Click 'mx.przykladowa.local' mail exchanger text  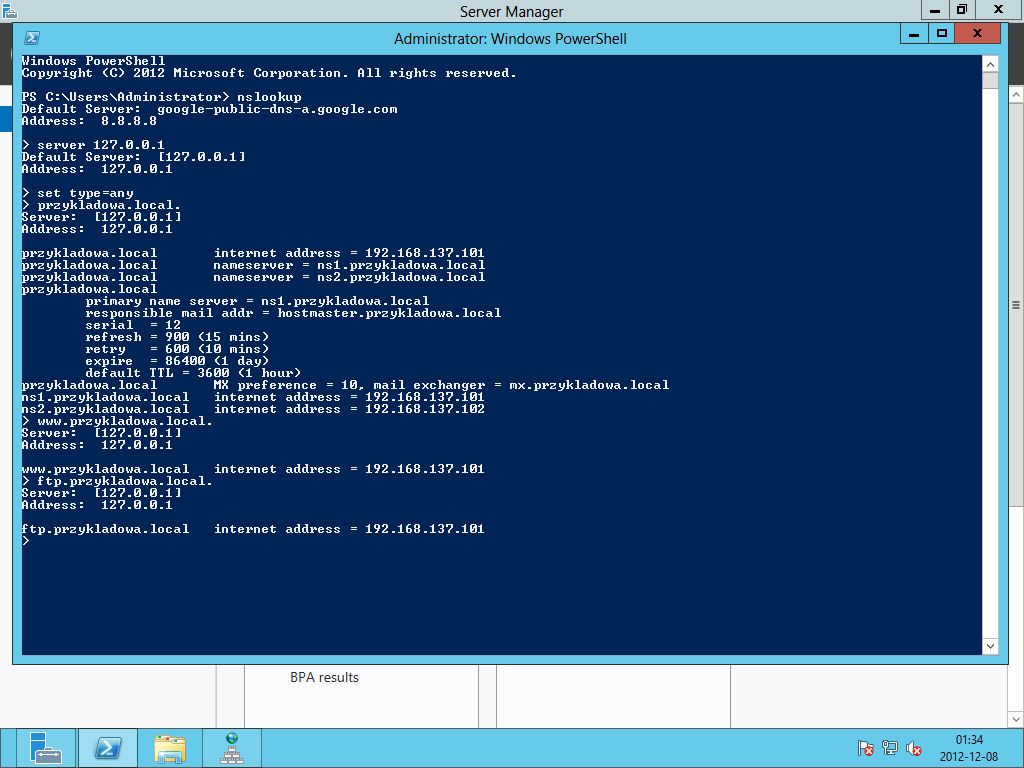pyautogui.click(x=589, y=385)
